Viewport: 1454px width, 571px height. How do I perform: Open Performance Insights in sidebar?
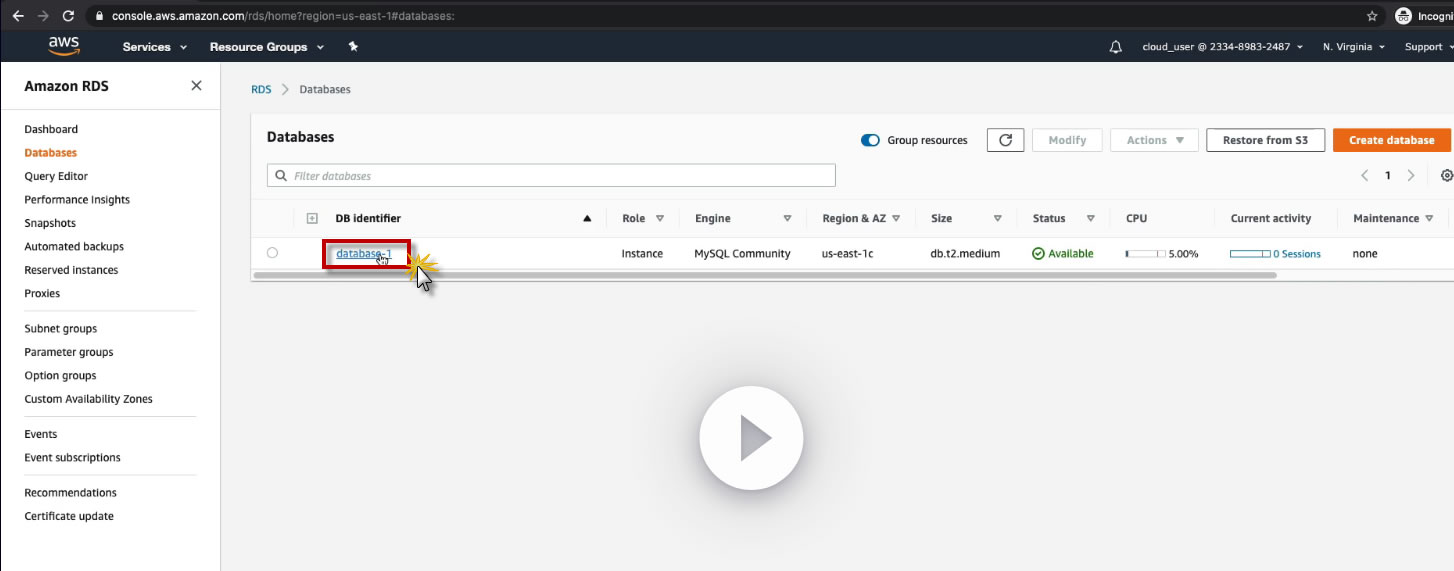[x=77, y=200]
